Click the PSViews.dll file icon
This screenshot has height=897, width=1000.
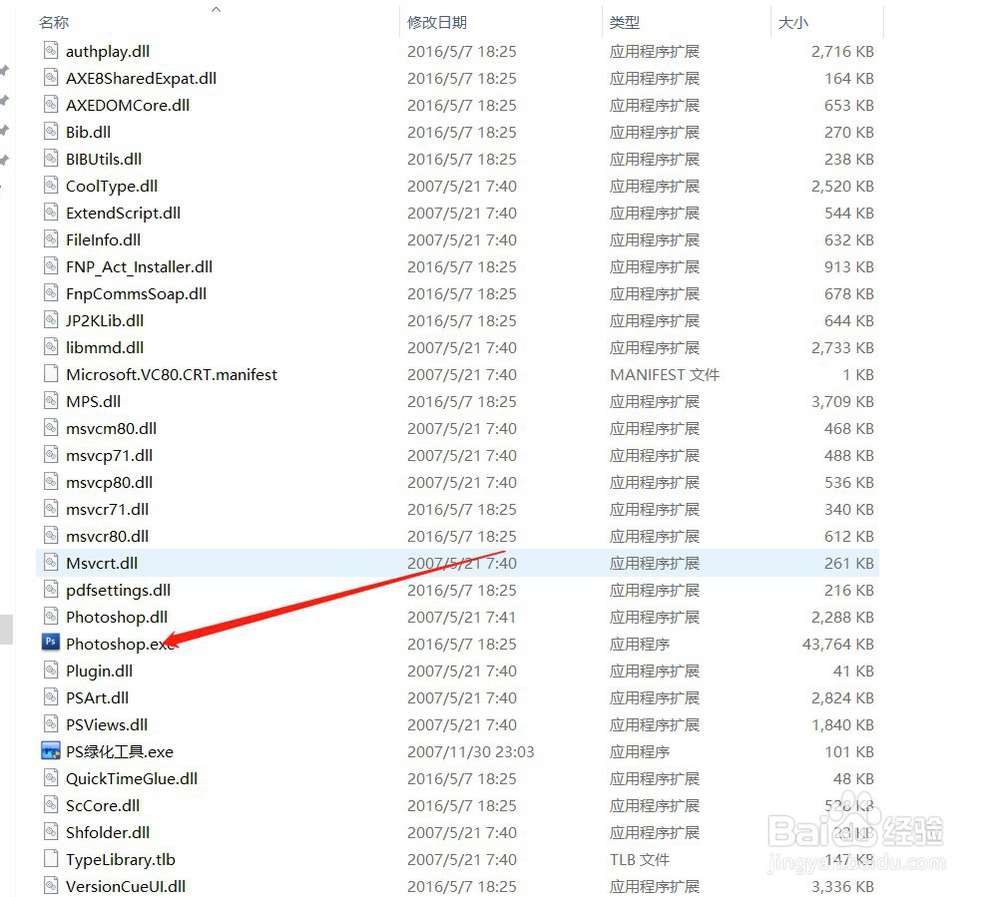pos(51,723)
